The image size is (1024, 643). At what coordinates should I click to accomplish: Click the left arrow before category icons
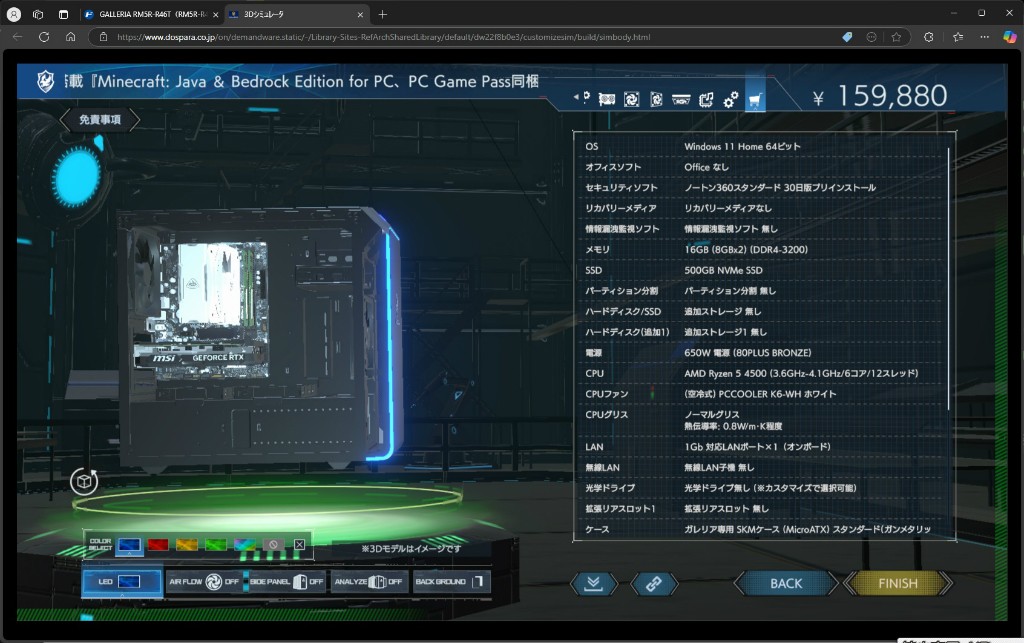(577, 97)
